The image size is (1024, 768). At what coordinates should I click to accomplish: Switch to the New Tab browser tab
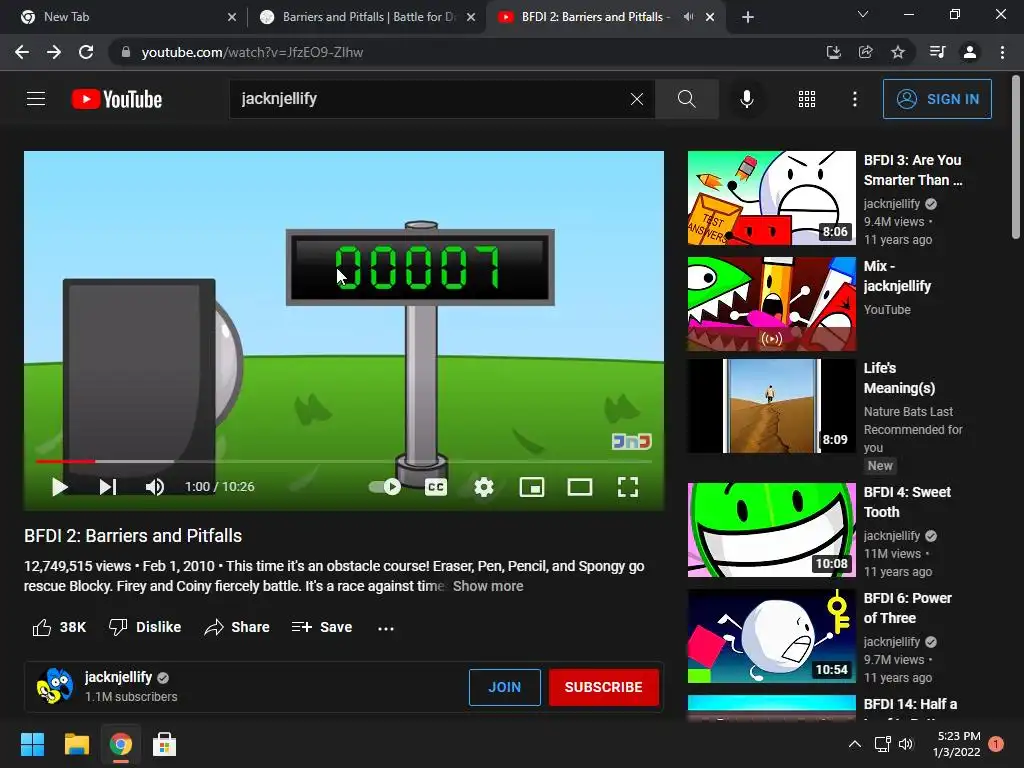(124, 17)
